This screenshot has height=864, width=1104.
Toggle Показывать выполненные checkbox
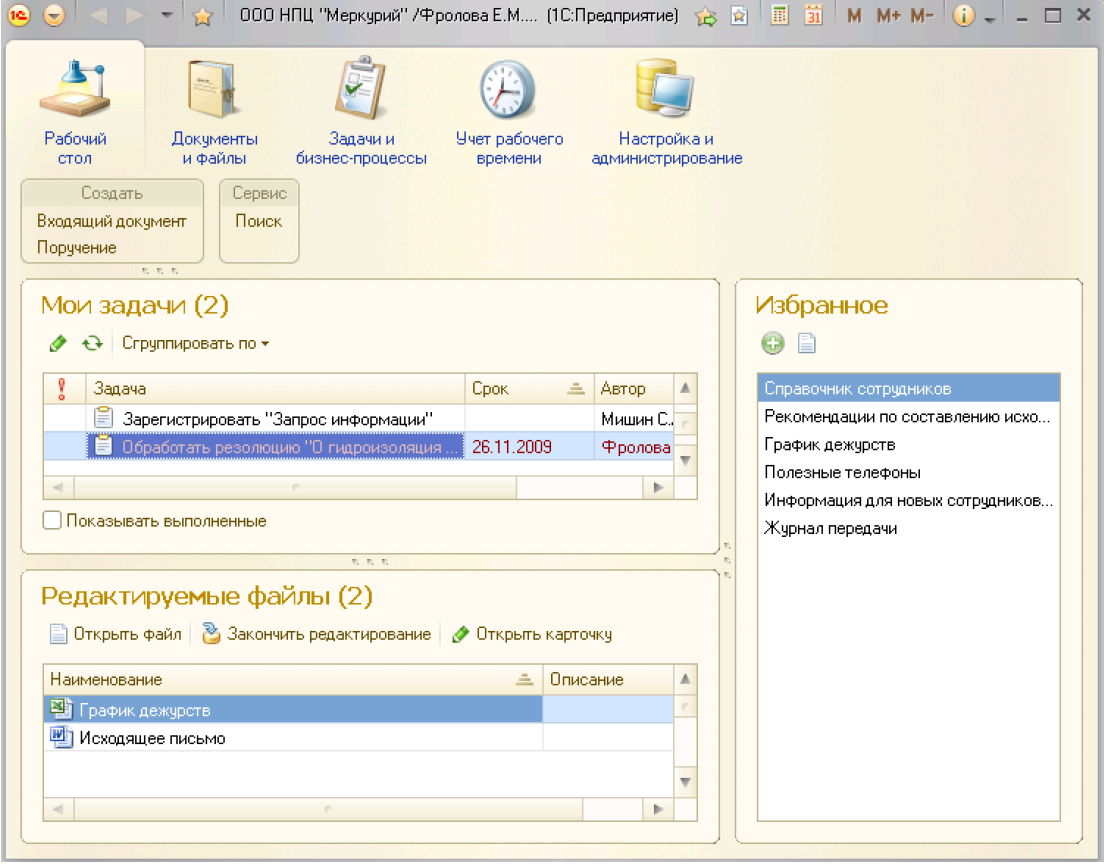(51, 520)
